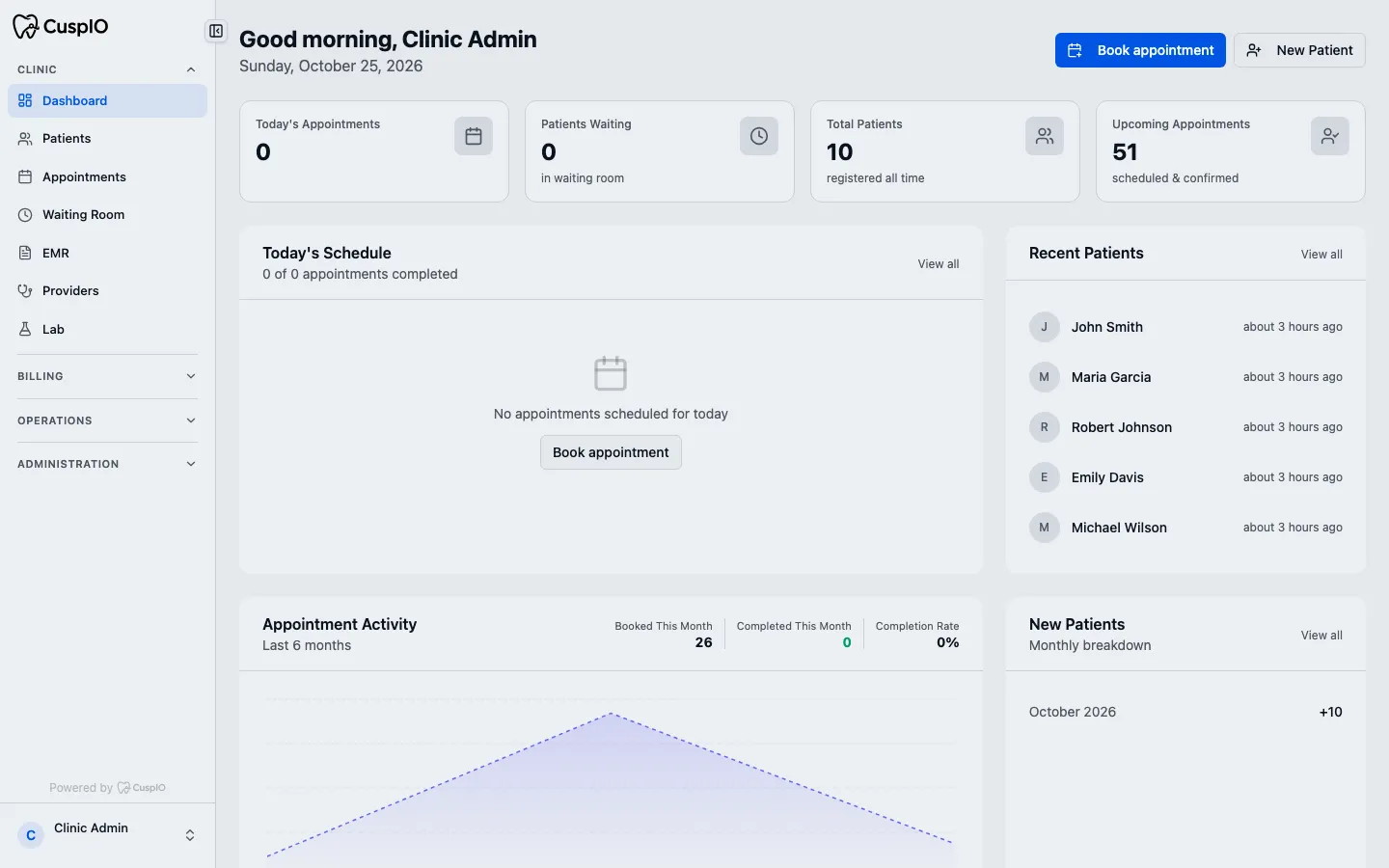Click the peak of the activity chart
Screen dimensions: 1389x868
(611, 714)
